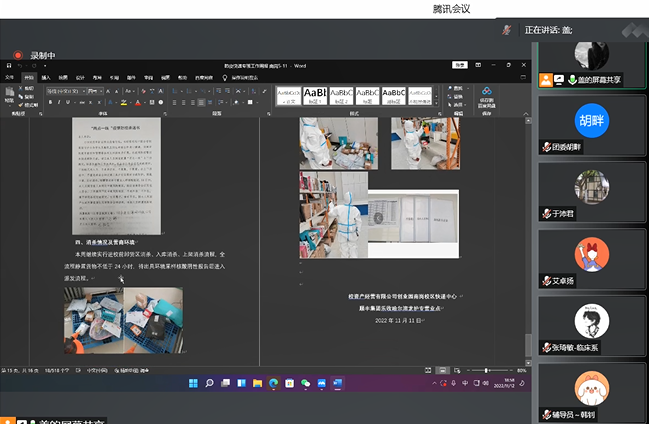649x424 pixels.
Task: Toggle the red recording indicator
Action: pos(17,55)
